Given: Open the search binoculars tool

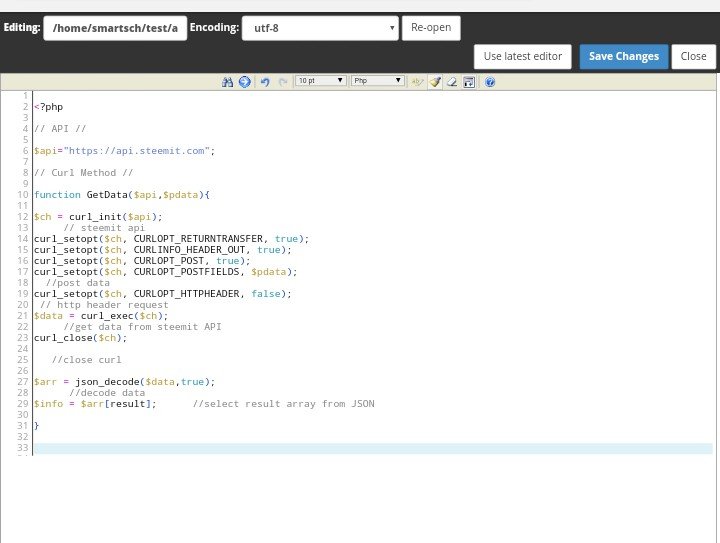Looking at the screenshot, I should (x=227, y=82).
